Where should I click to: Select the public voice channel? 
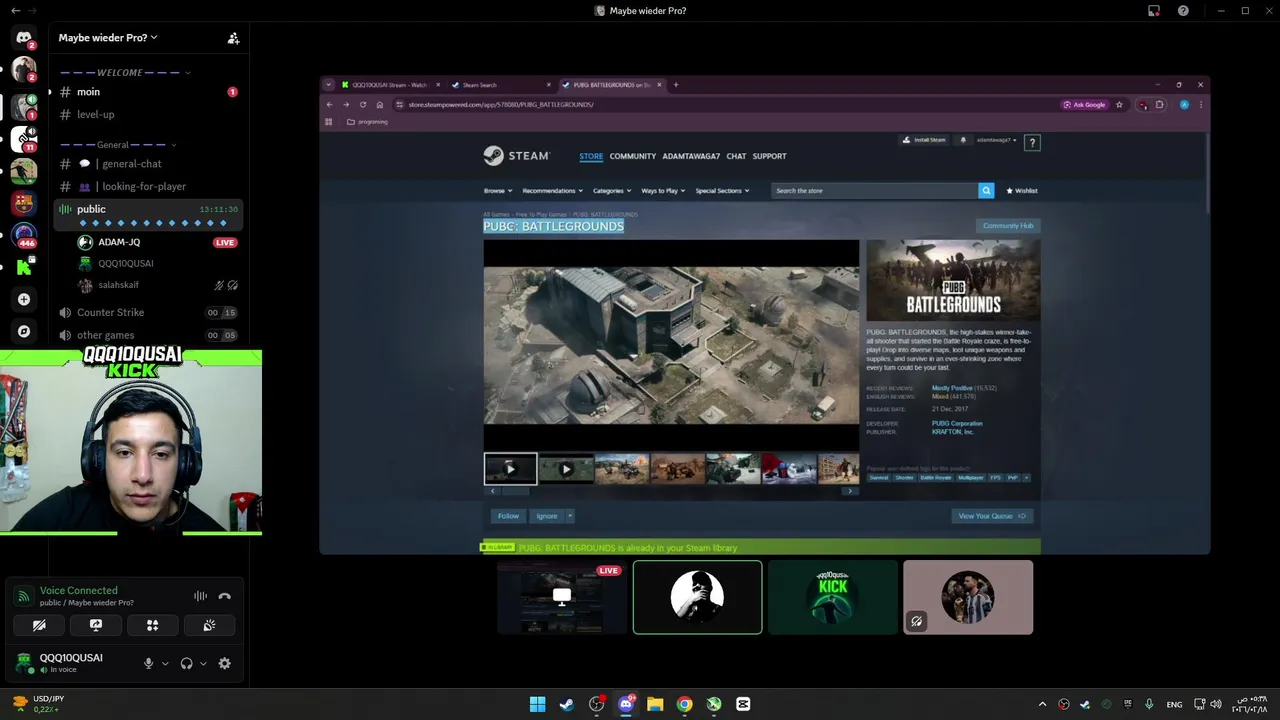click(x=149, y=209)
